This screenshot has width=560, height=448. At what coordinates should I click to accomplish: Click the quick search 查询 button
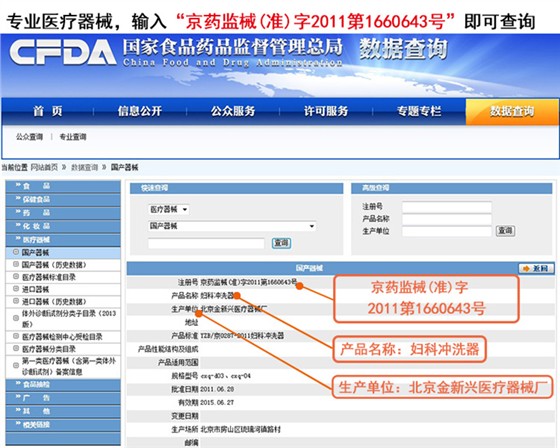(x=281, y=243)
